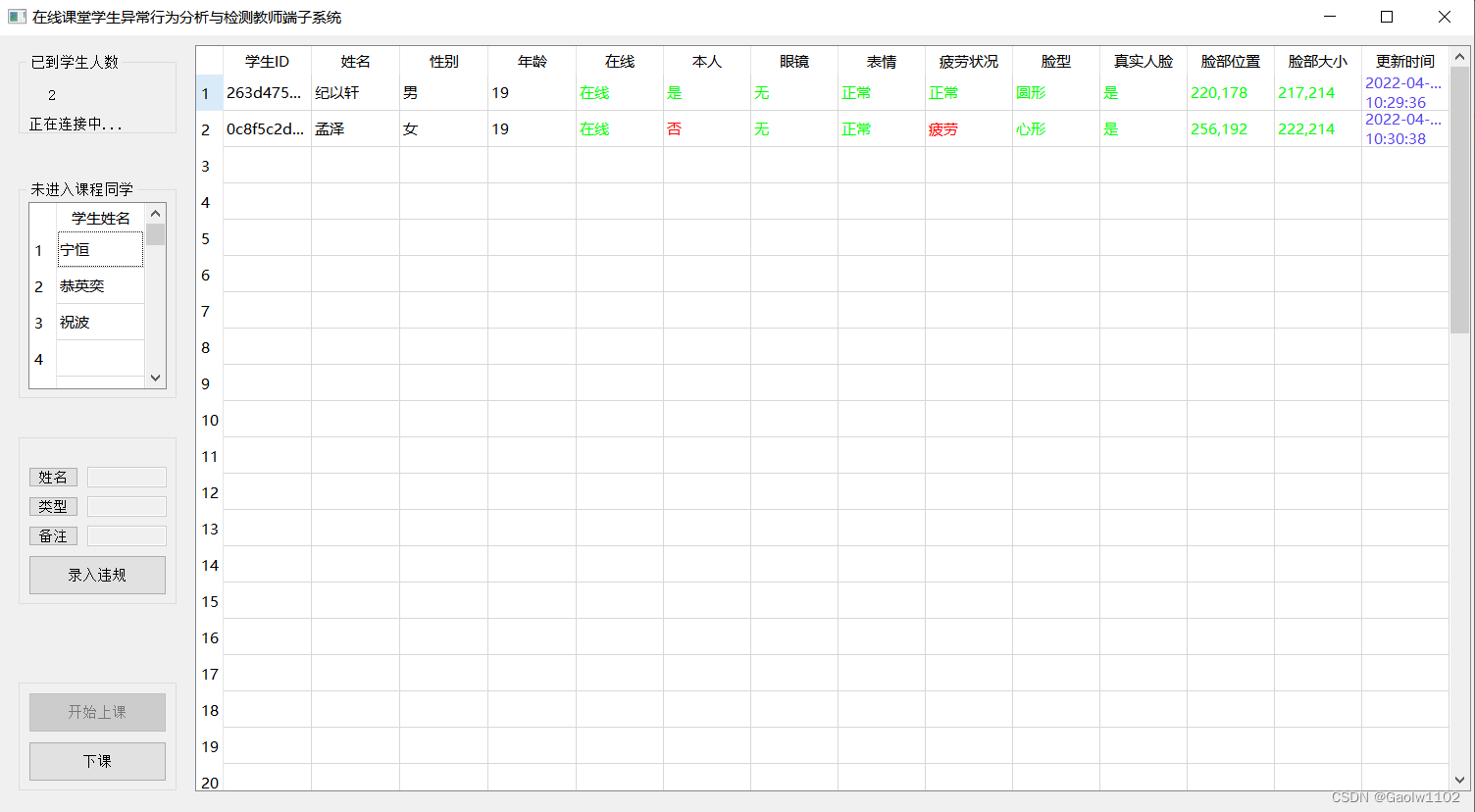
Task: Click the 学生姓名 column header
Action: tap(100, 218)
